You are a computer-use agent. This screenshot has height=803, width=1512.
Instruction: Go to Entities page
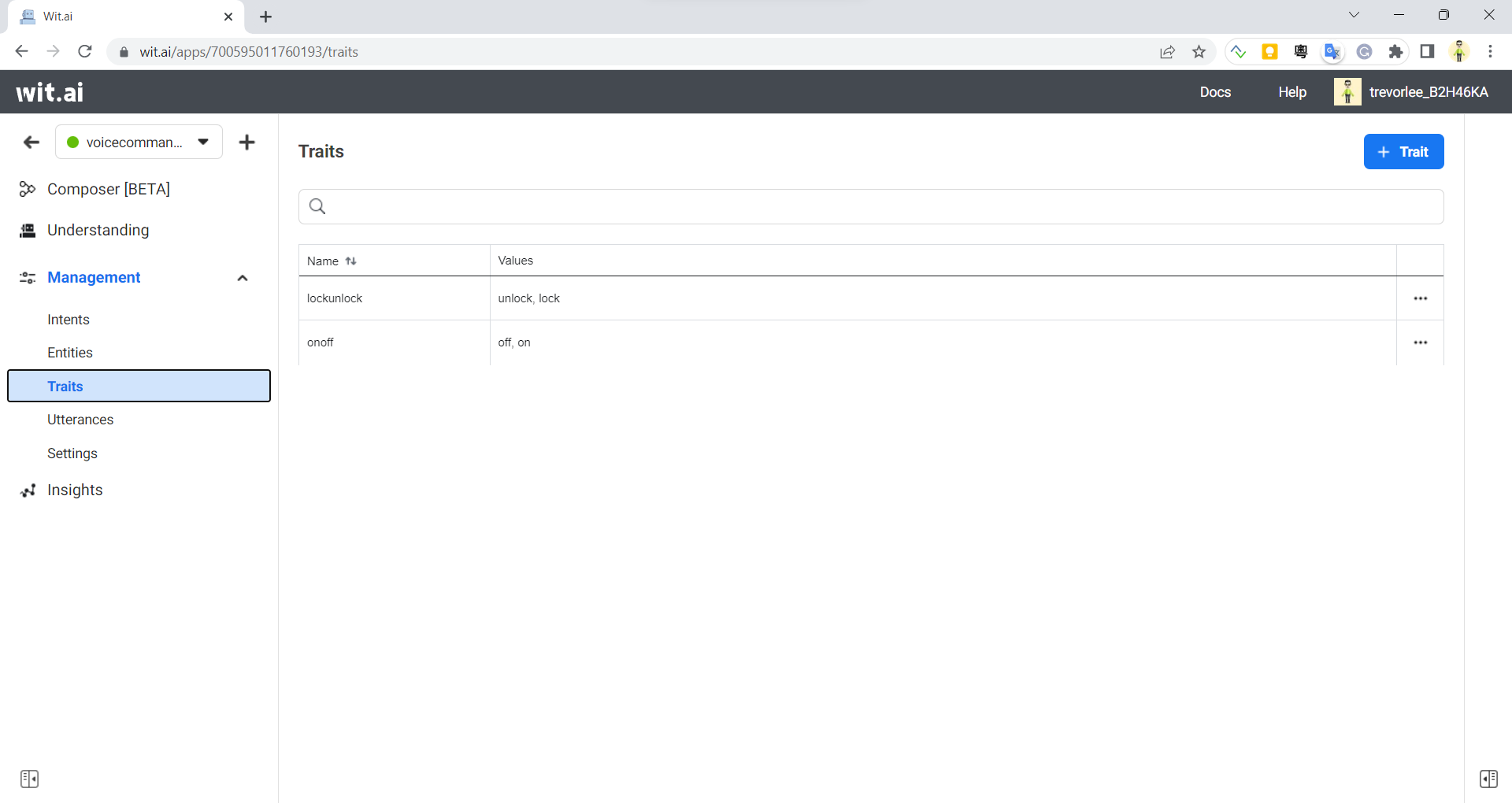pos(70,353)
